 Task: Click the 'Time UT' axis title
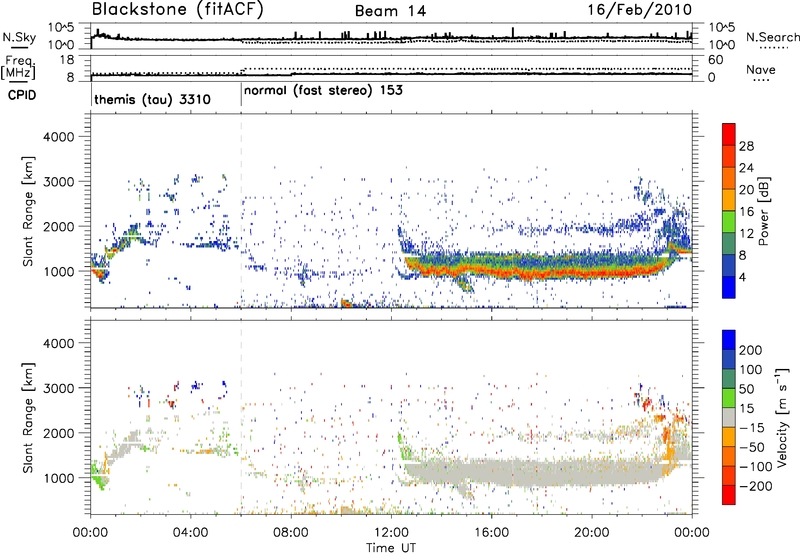coord(391,547)
